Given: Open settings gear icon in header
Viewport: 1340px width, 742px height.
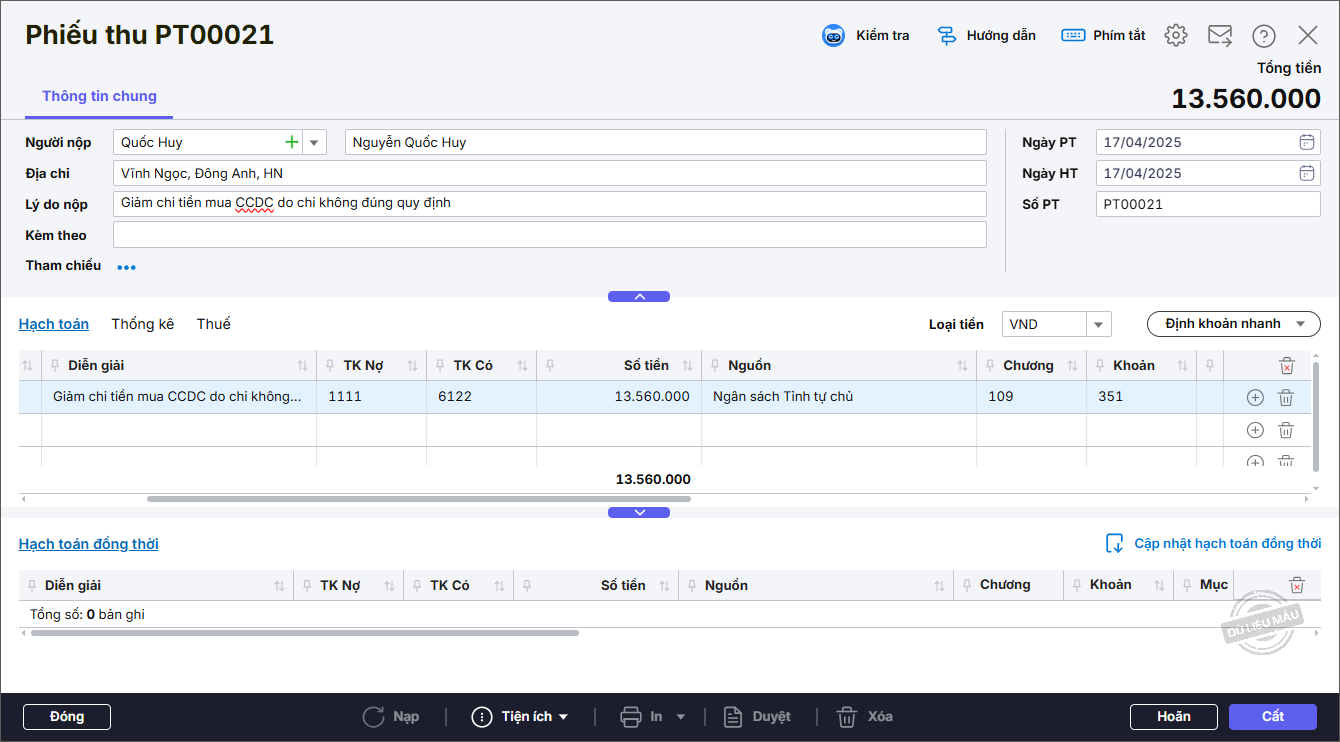Looking at the screenshot, I should coord(1176,36).
